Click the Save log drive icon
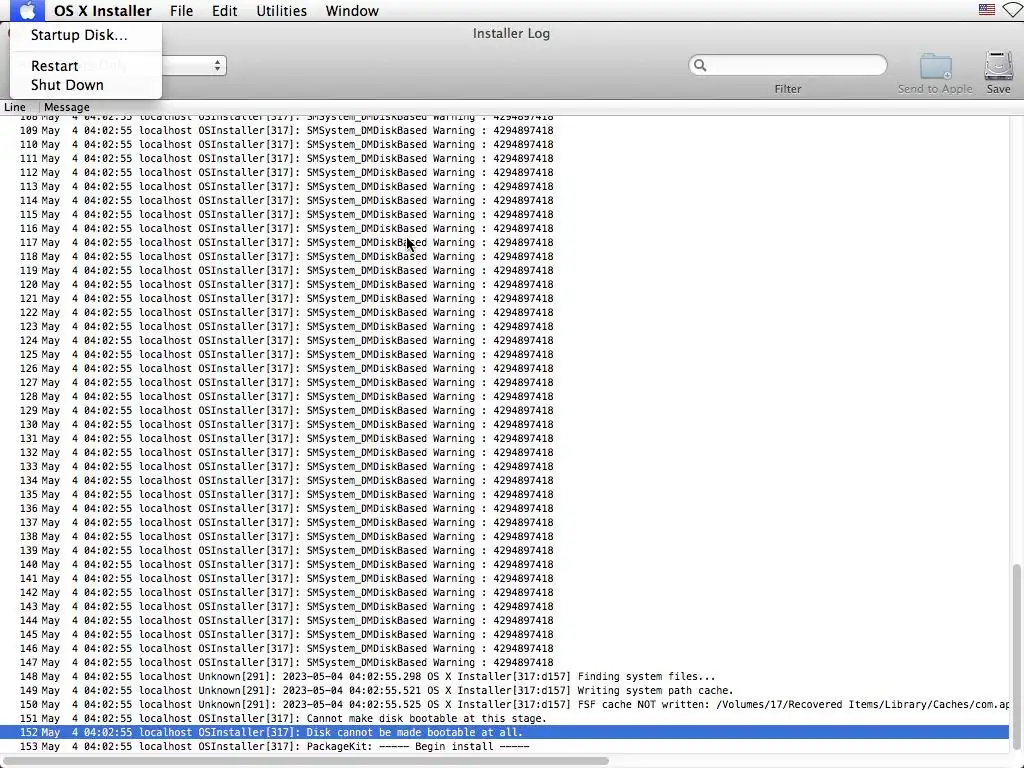The width and height of the screenshot is (1024, 768). coord(999,66)
